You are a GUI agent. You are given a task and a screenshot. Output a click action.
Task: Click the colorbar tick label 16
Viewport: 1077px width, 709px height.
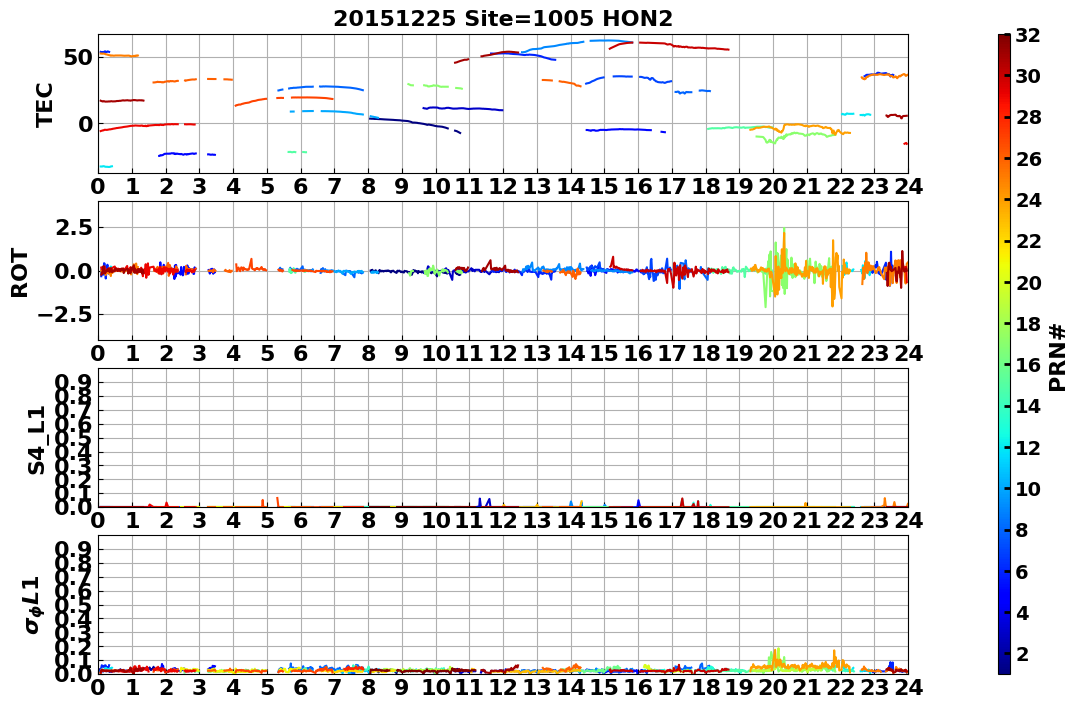click(1028, 365)
